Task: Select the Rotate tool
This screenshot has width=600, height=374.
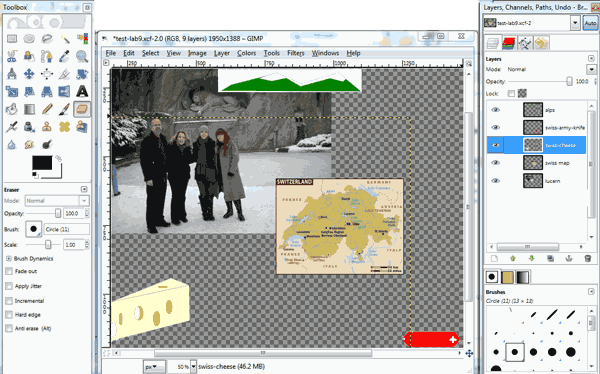Action: (82, 73)
